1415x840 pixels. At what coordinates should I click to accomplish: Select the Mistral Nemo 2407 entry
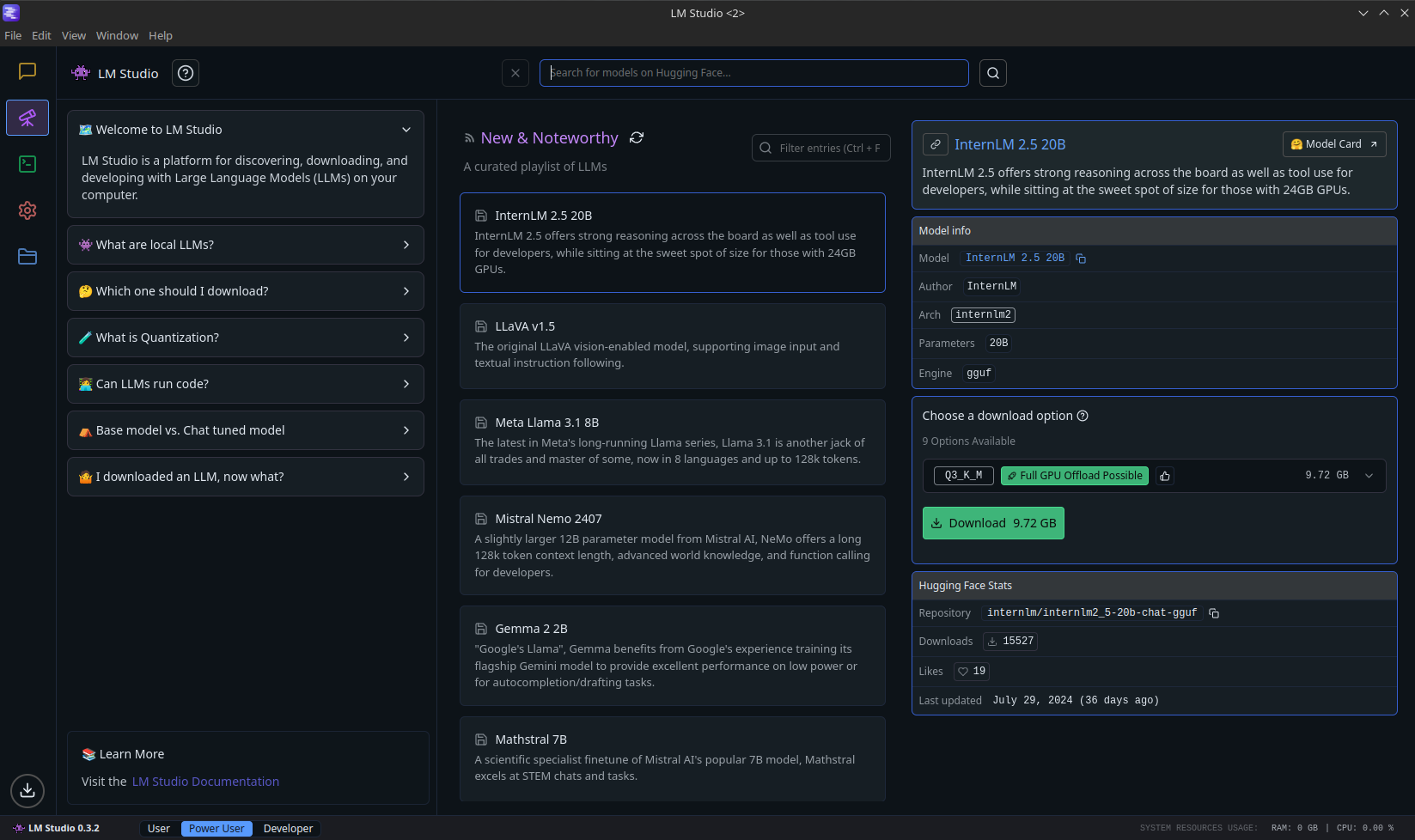(673, 545)
